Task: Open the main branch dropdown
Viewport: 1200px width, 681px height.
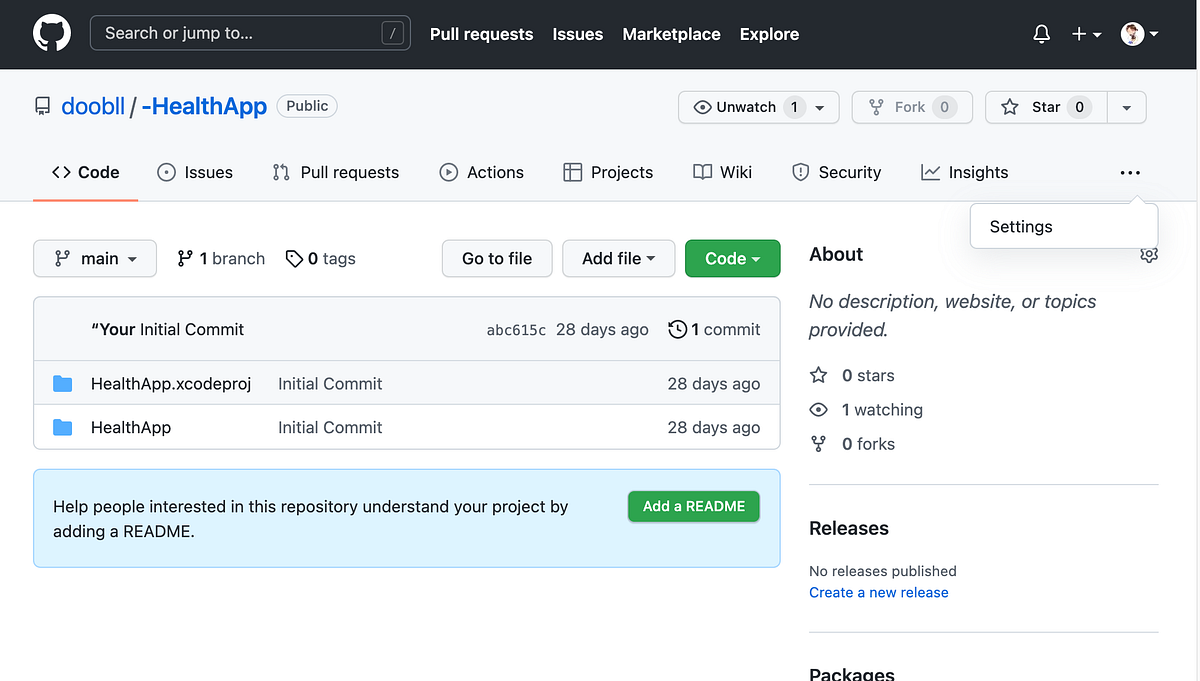Action: pyautogui.click(x=94, y=258)
